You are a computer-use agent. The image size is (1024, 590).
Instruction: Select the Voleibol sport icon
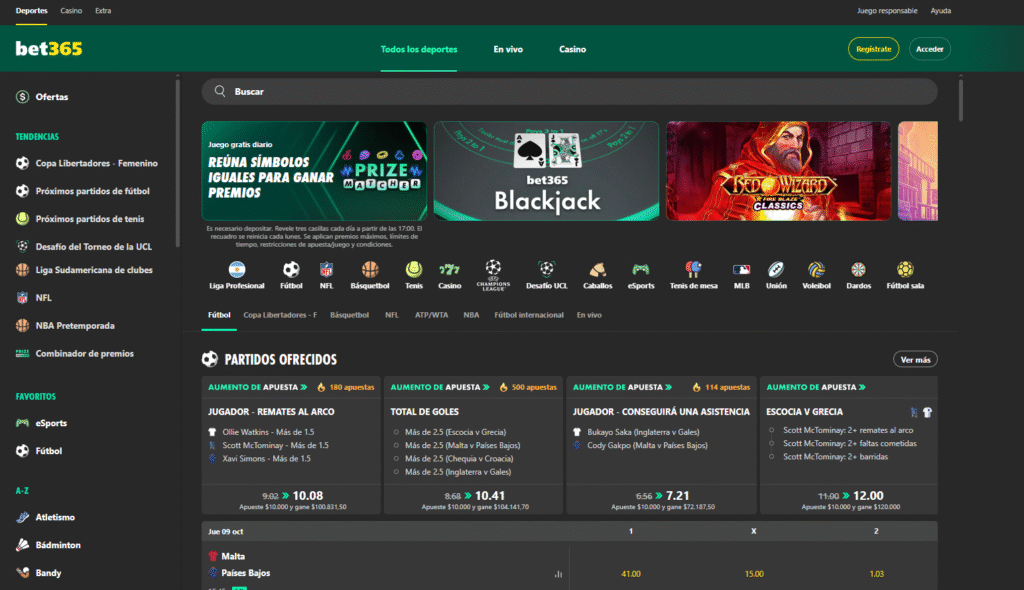[817, 272]
